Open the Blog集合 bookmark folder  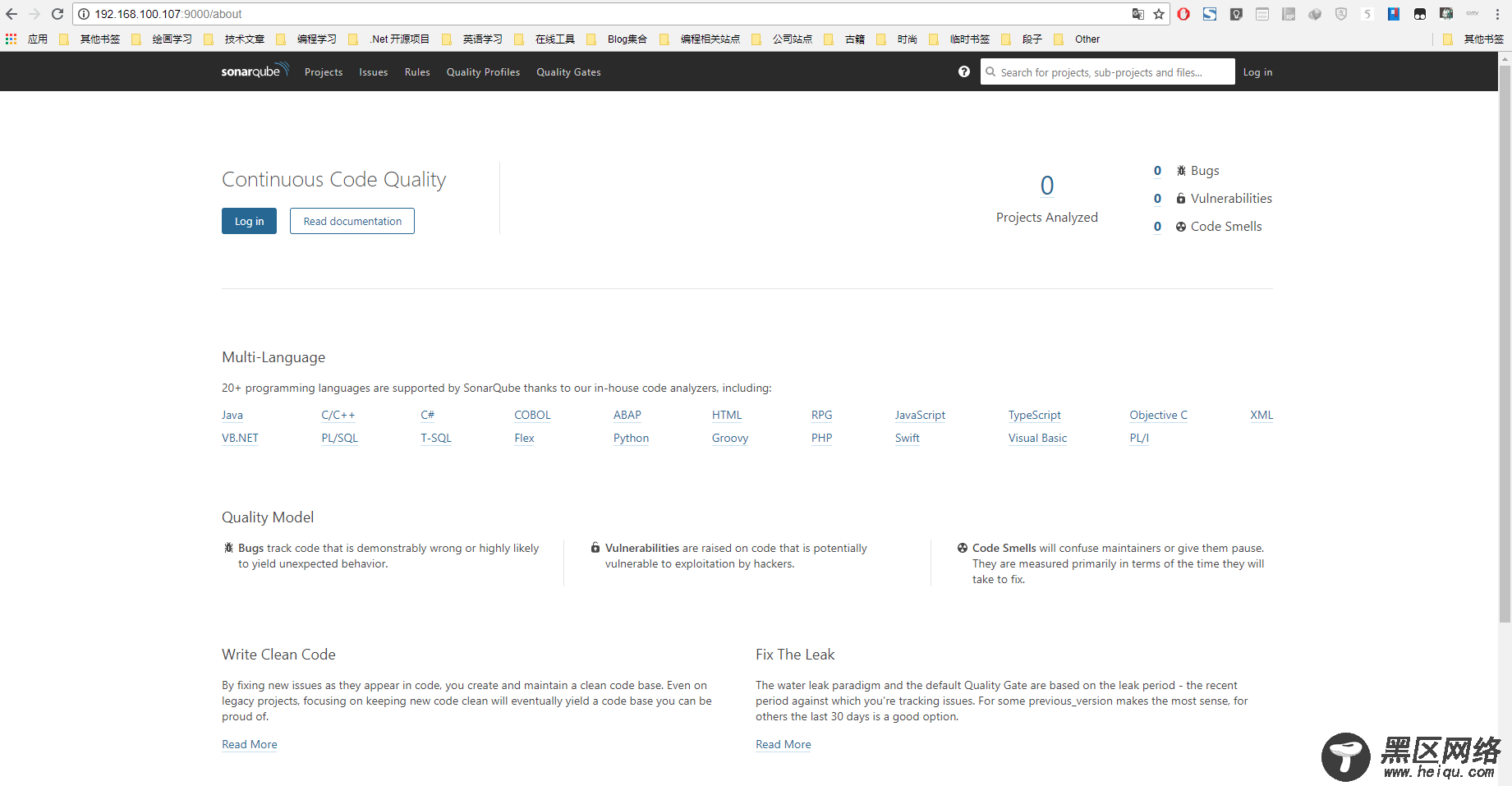pos(618,39)
